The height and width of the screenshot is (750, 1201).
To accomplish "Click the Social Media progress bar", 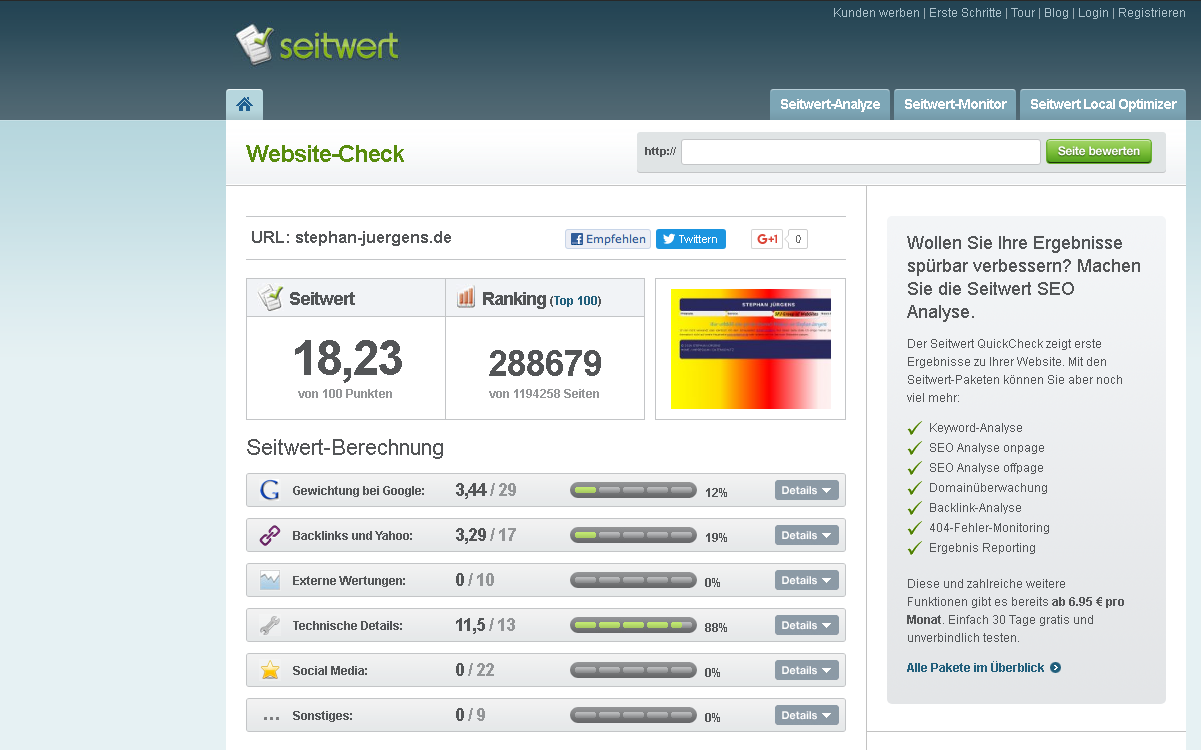I will pyautogui.click(x=633, y=670).
